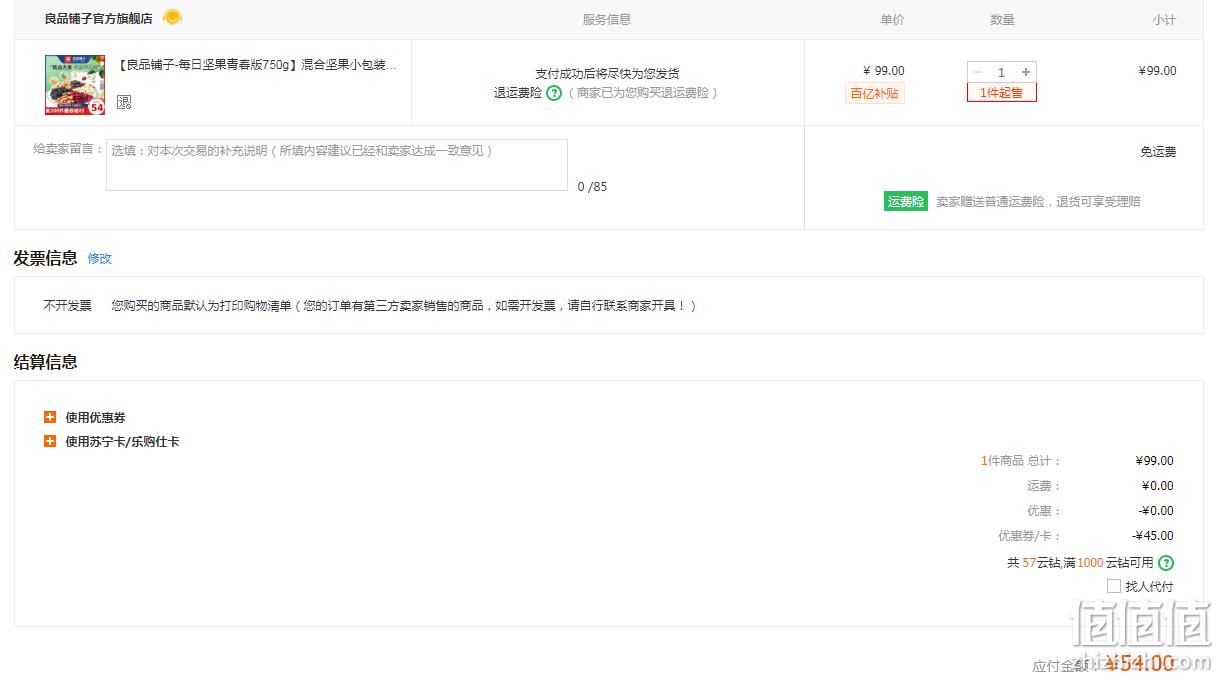
Task: Click the green 运费险 badge
Action: 906,201
